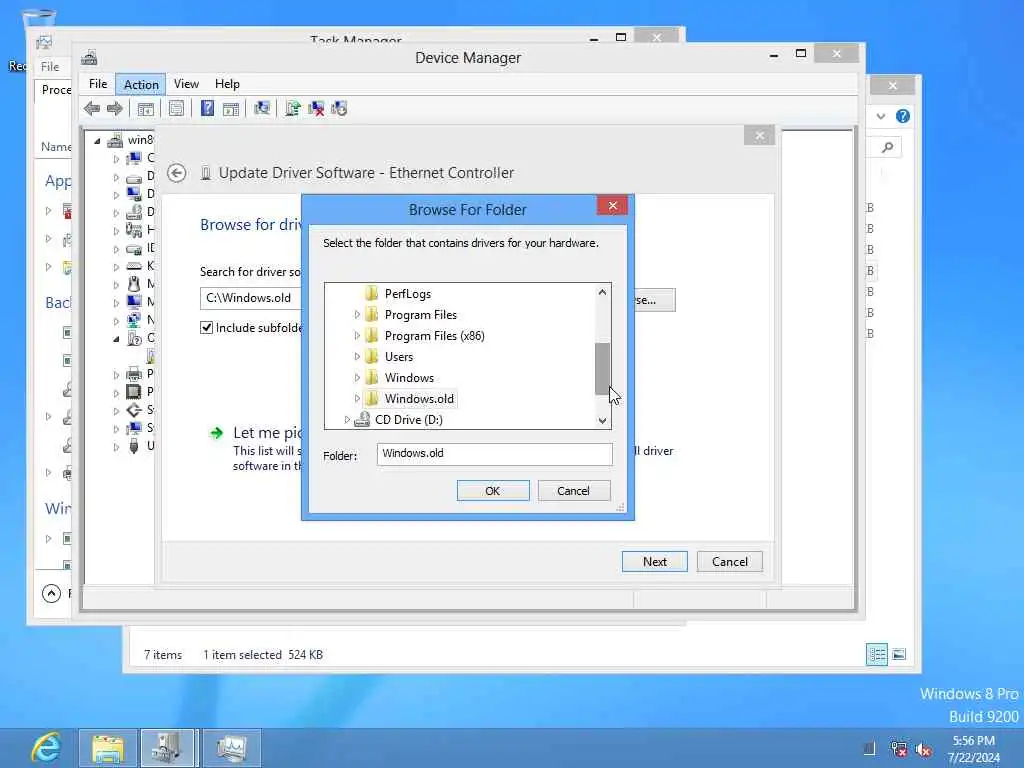Image resolution: width=1024 pixels, height=768 pixels.
Task: Select the Users folder row
Action: pos(398,357)
